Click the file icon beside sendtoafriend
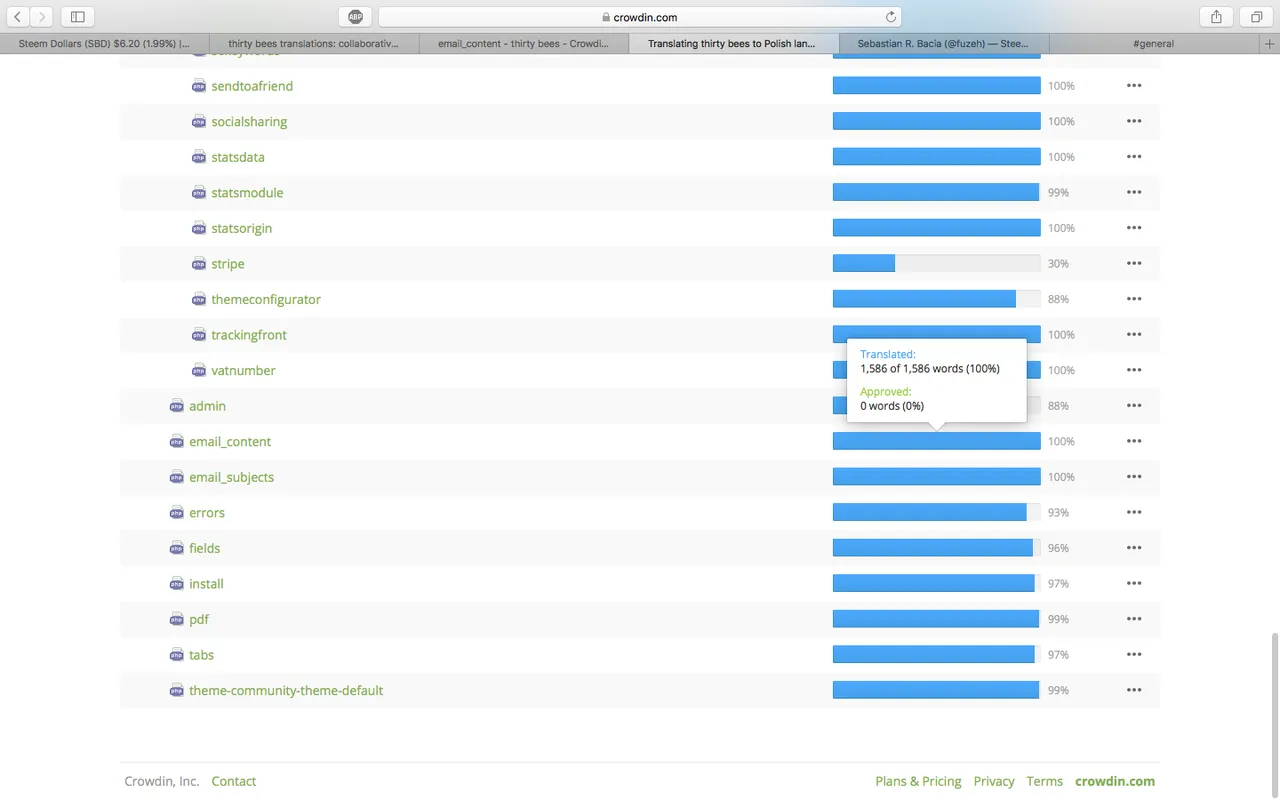The width and height of the screenshot is (1280, 800). coord(198,86)
